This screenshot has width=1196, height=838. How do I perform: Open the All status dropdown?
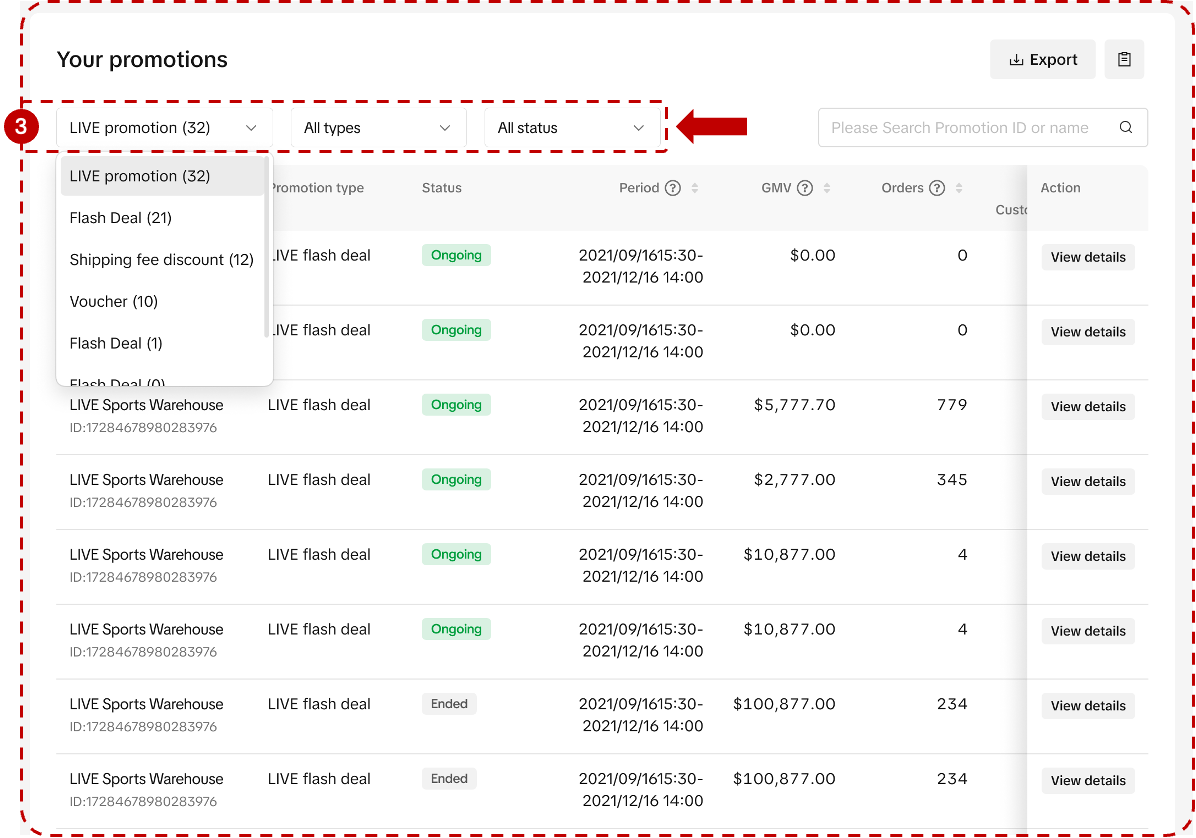coord(571,128)
